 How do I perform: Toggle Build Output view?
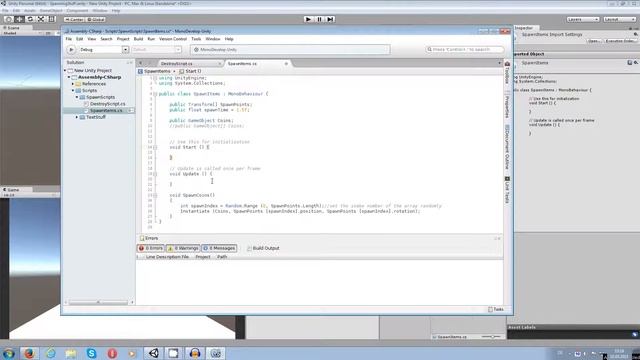point(263,248)
